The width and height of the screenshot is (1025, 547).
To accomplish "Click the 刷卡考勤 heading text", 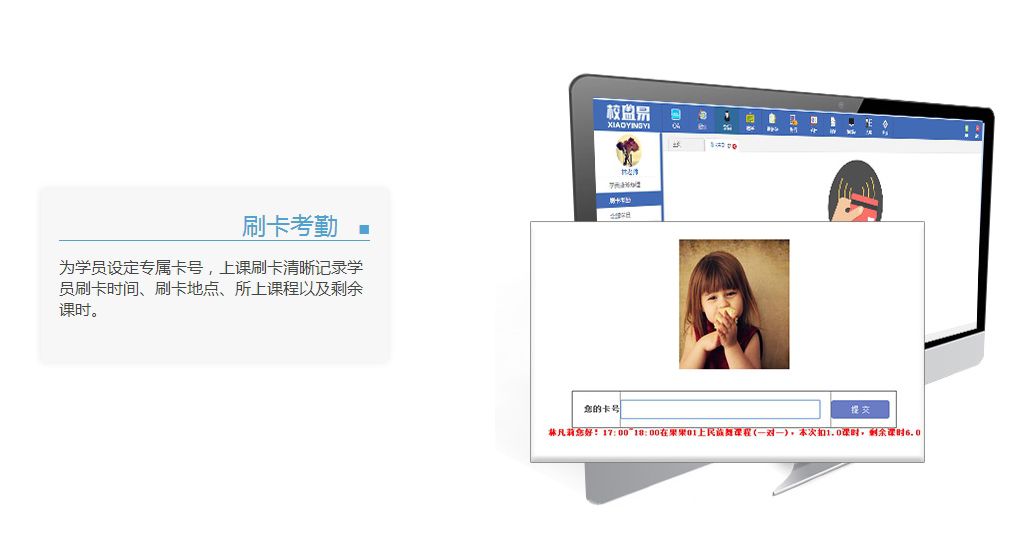I will click(x=289, y=227).
